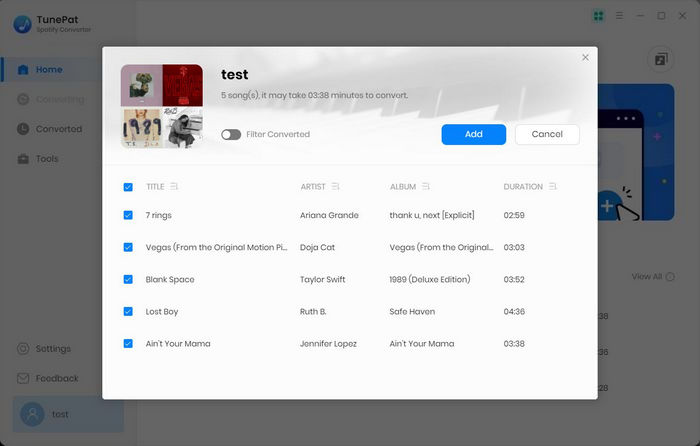Open the Converted section in sidebar
Viewport: 700px width, 446px height.
click(51, 129)
